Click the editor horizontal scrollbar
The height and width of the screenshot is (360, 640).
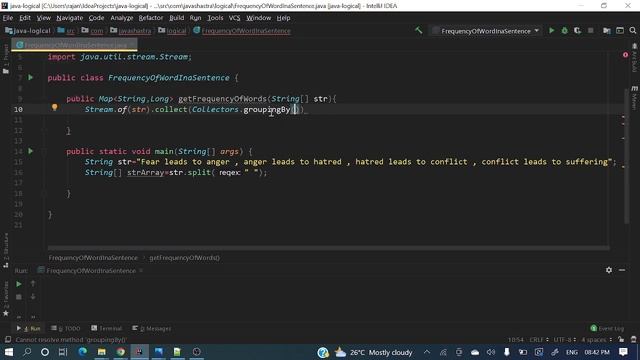pyautogui.click(x=328, y=248)
